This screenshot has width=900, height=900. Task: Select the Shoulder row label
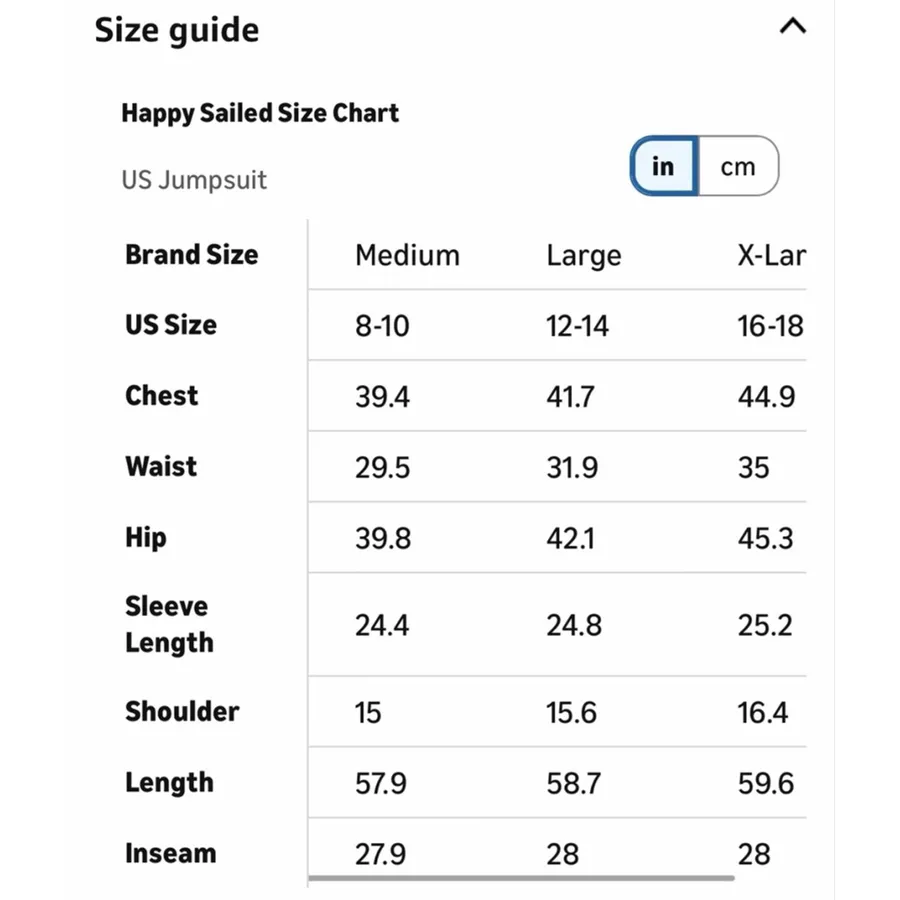click(182, 711)
